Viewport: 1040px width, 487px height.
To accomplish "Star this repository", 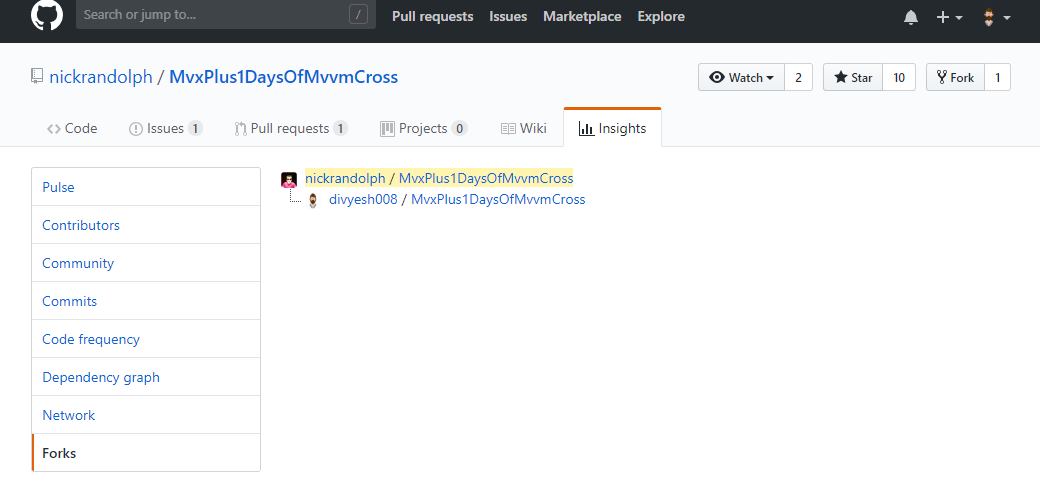I will (853, 78).
